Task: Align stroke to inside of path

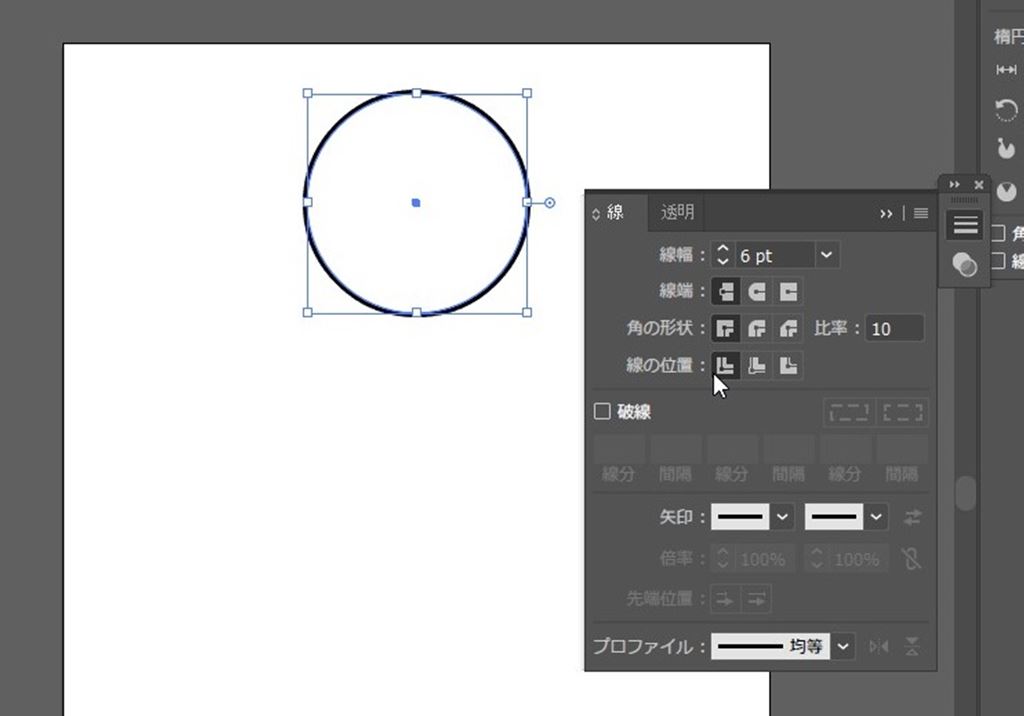Action: tap(757, 366)
